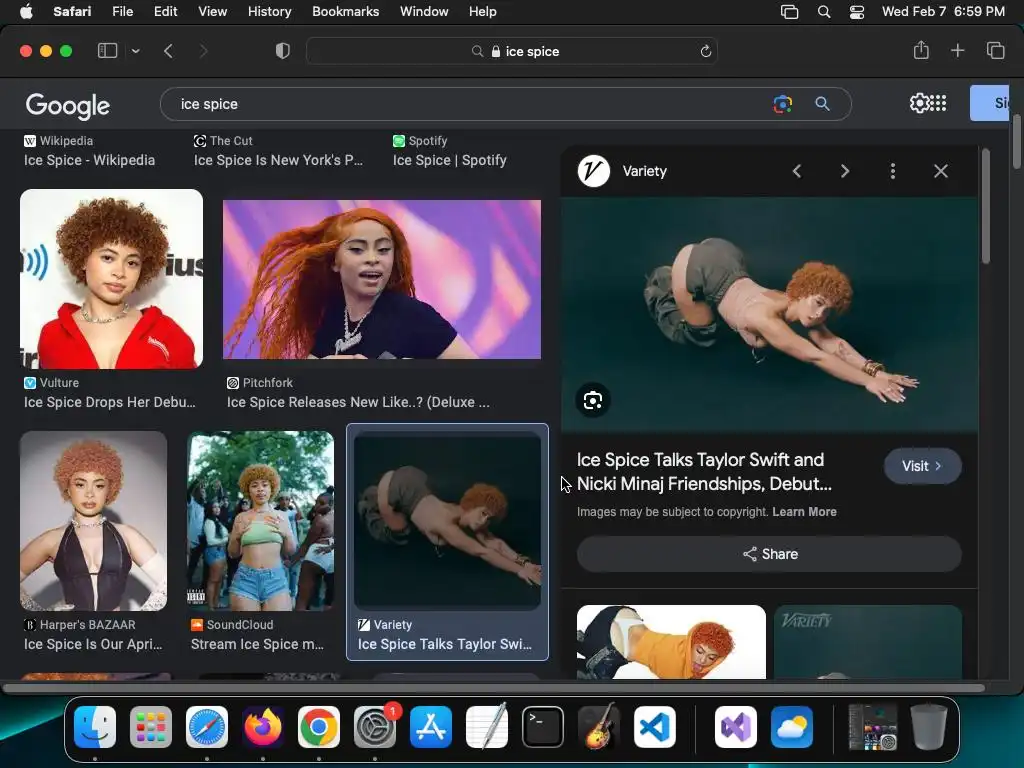Click Harper's BAZAAR Ice Spice Is Our caption
The height and width of the screenshot is (768, 1024).
tap(93, 644)
